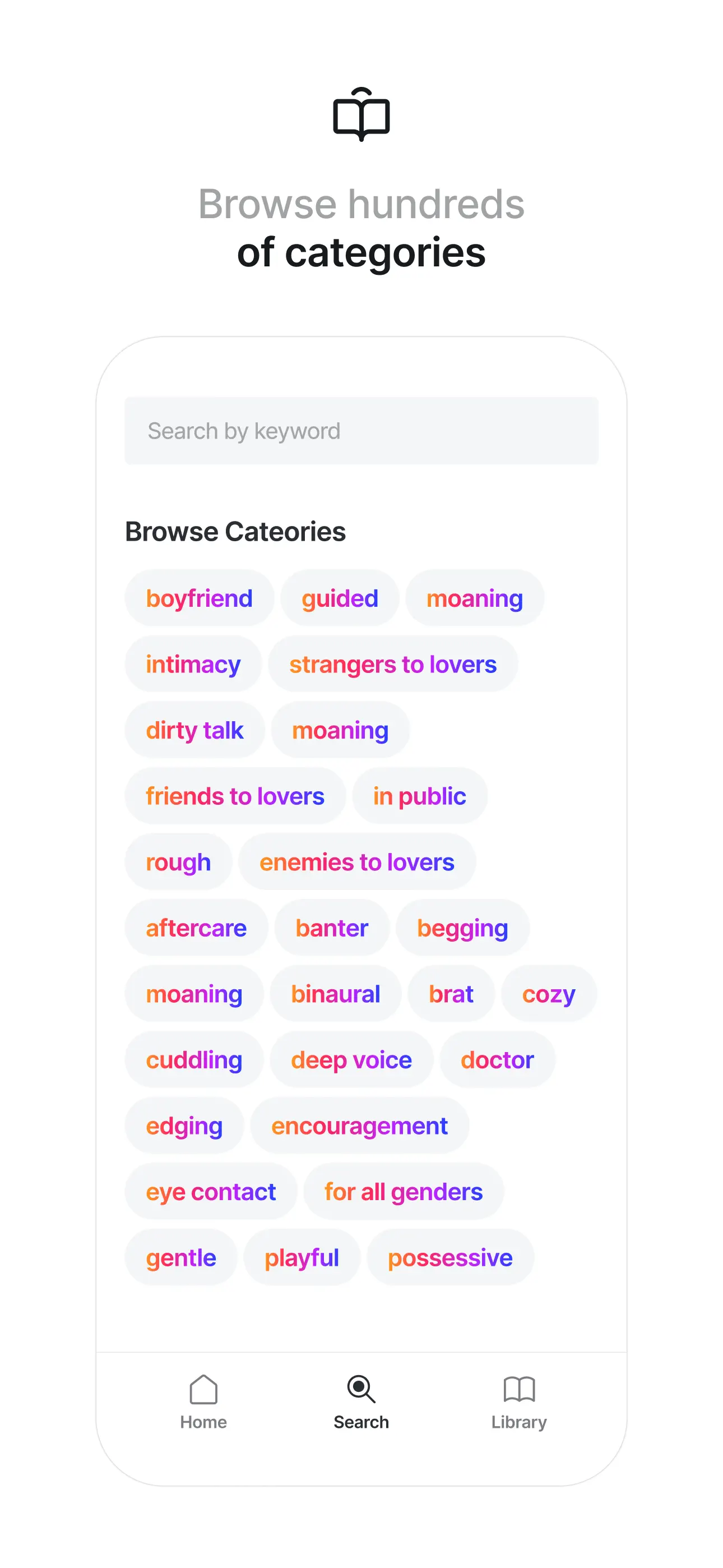Tap the enemies to lovers tag
This screenshot has height=1568, width=723.
coord(357,862)
